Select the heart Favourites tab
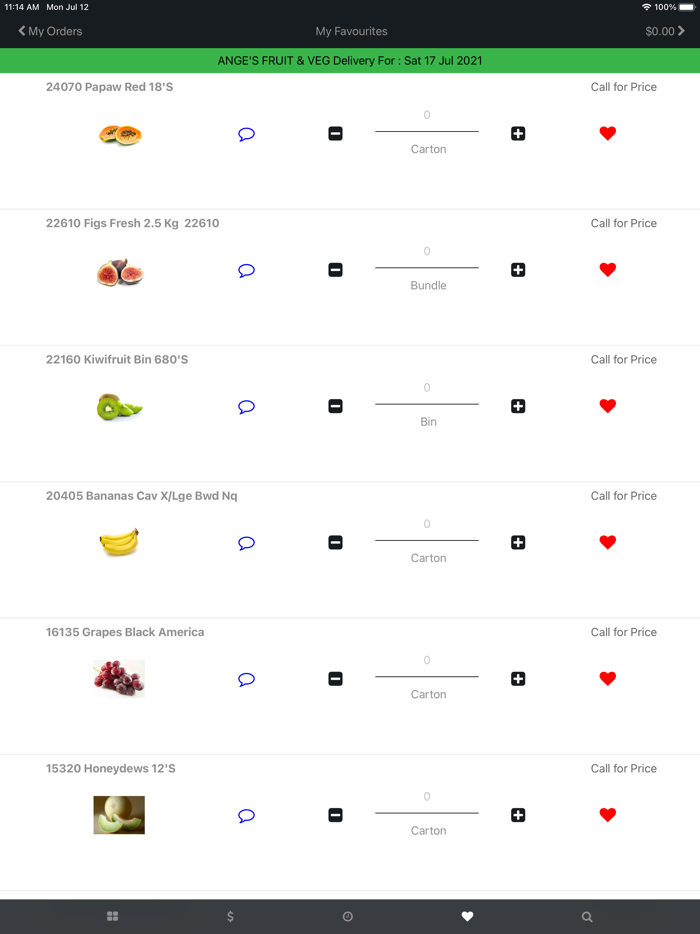The height and width of the screenshot is (934, 700). 467,916
